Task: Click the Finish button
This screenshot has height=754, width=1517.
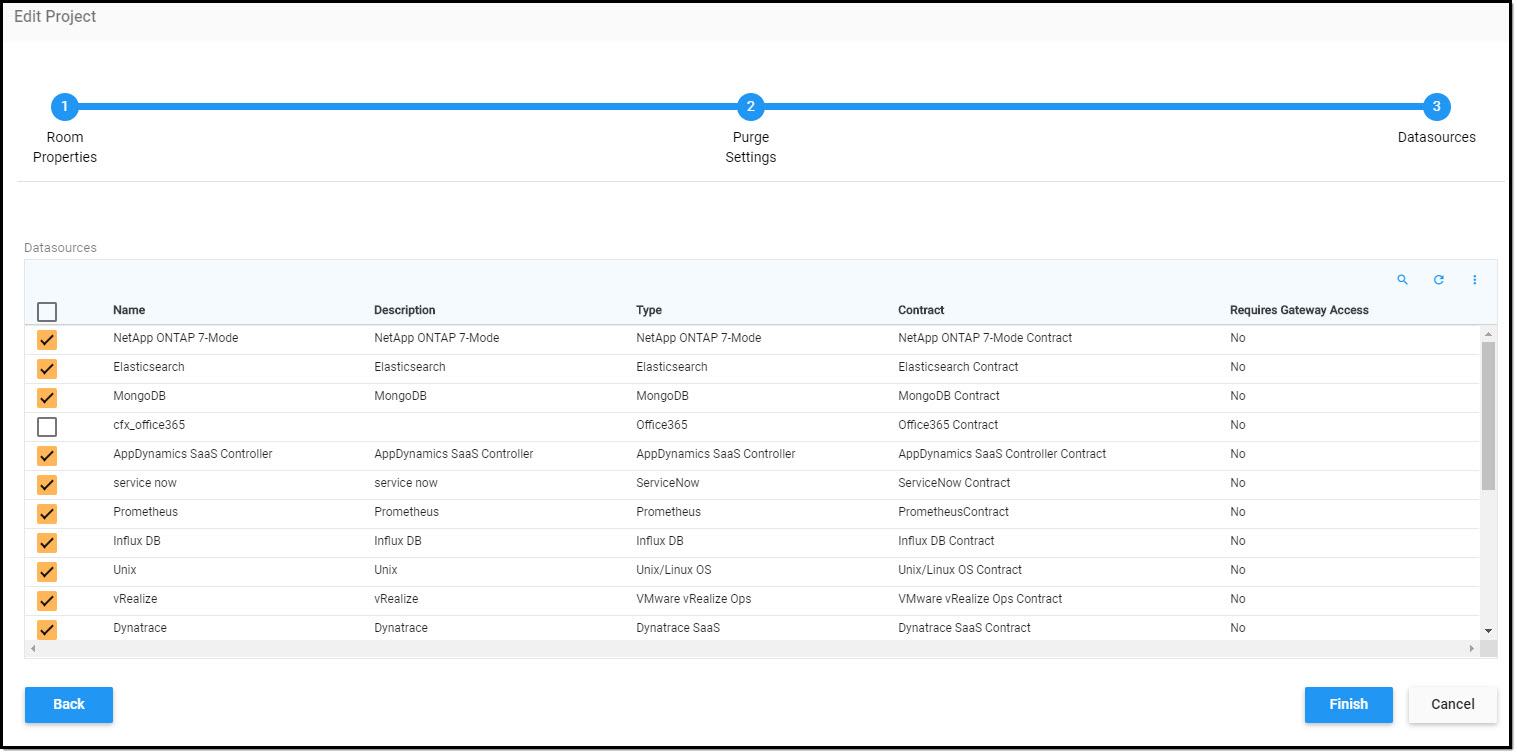Action: [x=1348, y=704]
